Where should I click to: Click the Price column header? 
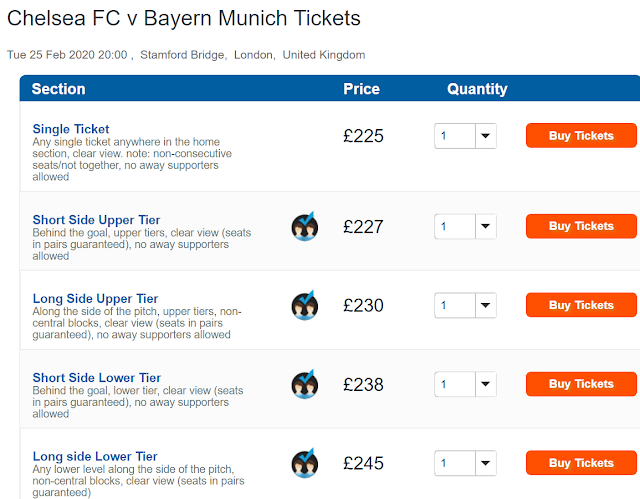coord(361,89)
